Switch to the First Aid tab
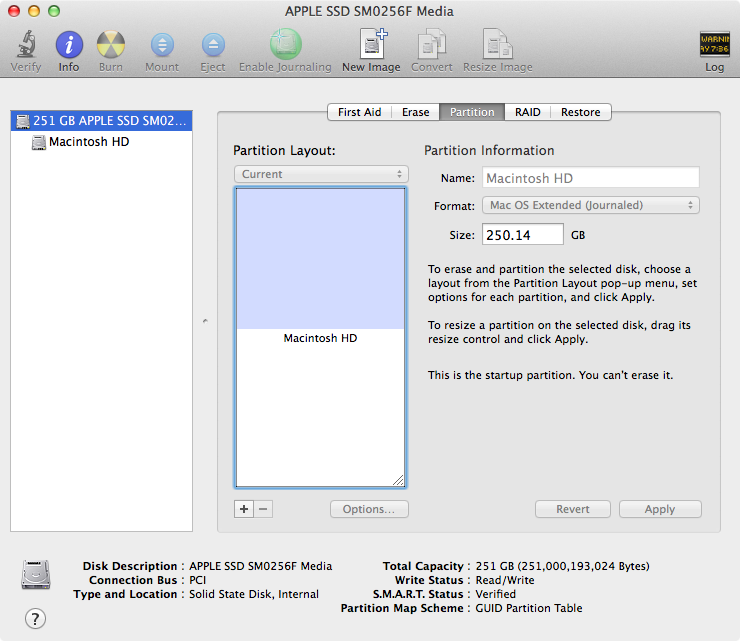Screen dimensions: 740x641 click(x=360, y=112)
